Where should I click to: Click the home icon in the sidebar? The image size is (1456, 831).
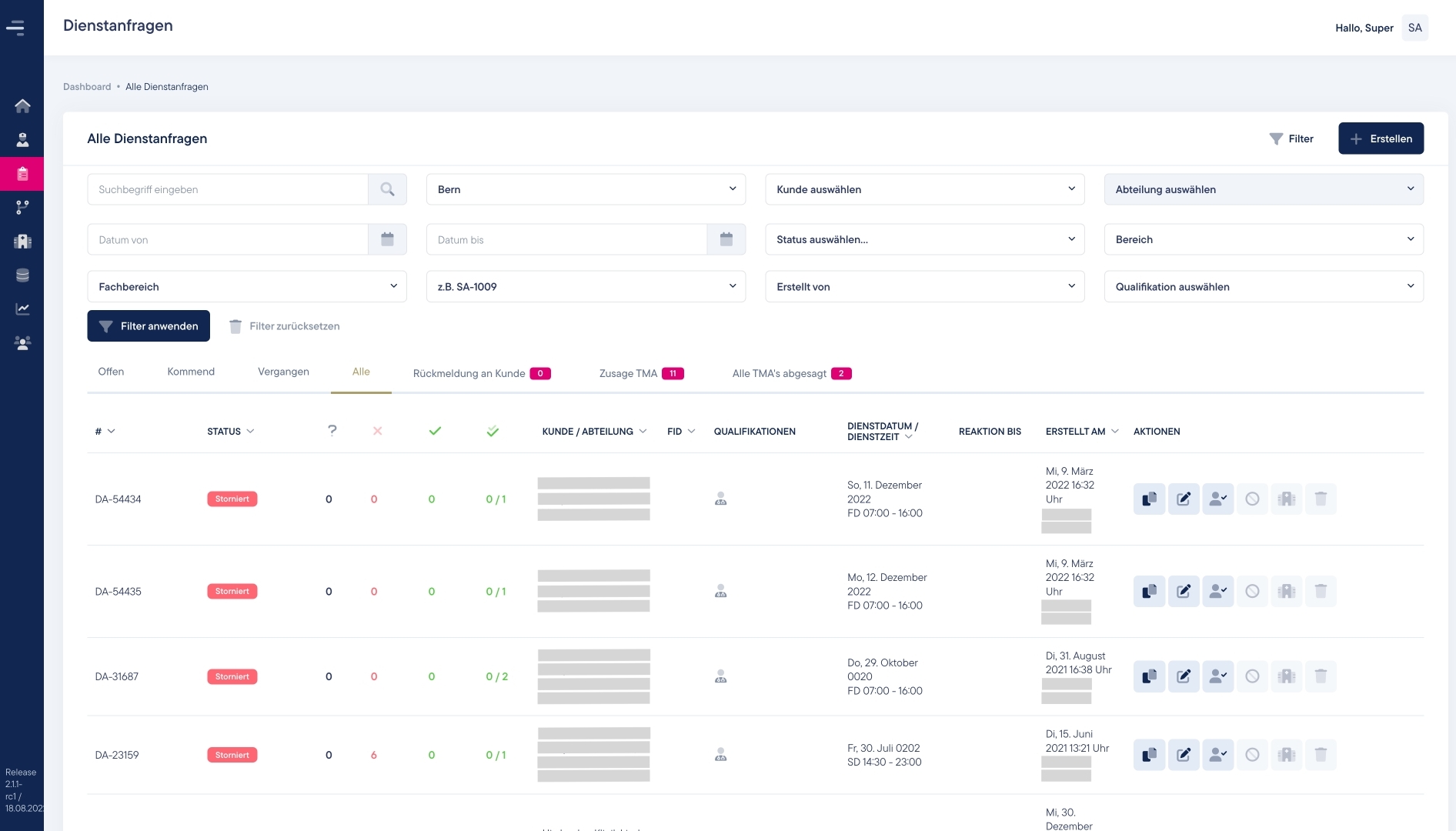pos(22,105)
